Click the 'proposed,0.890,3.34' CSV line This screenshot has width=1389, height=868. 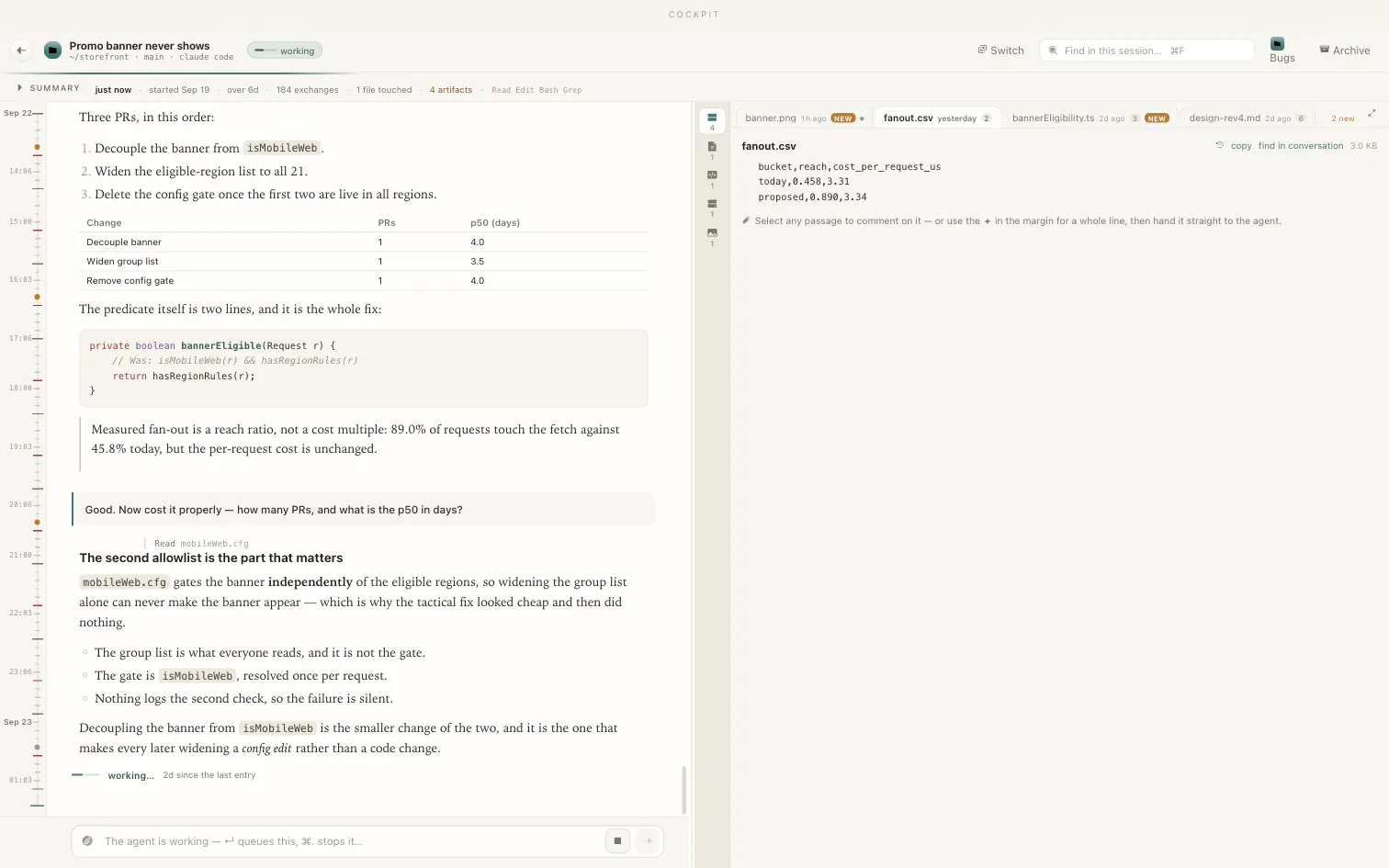[x=812, y=197]
